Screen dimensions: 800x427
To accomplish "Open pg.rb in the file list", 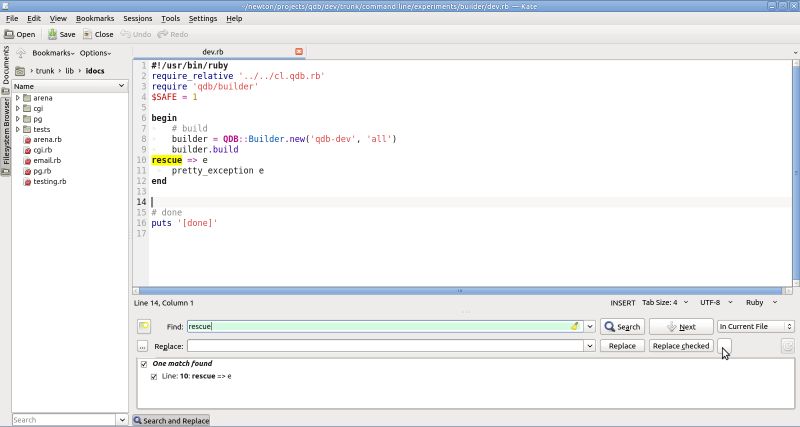I will pyautogui.click(x=42, y=171).
